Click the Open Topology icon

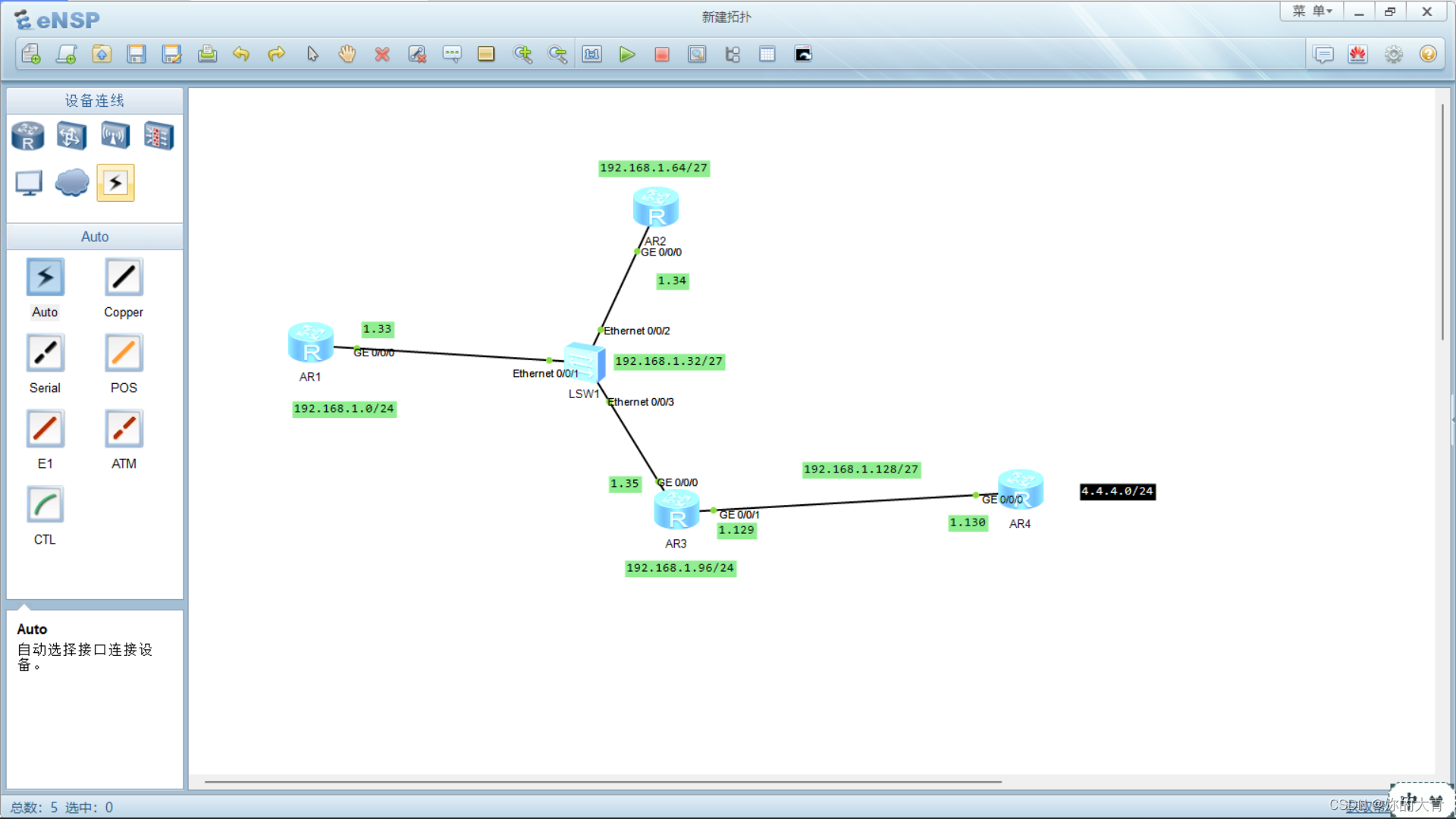(102, 54)
